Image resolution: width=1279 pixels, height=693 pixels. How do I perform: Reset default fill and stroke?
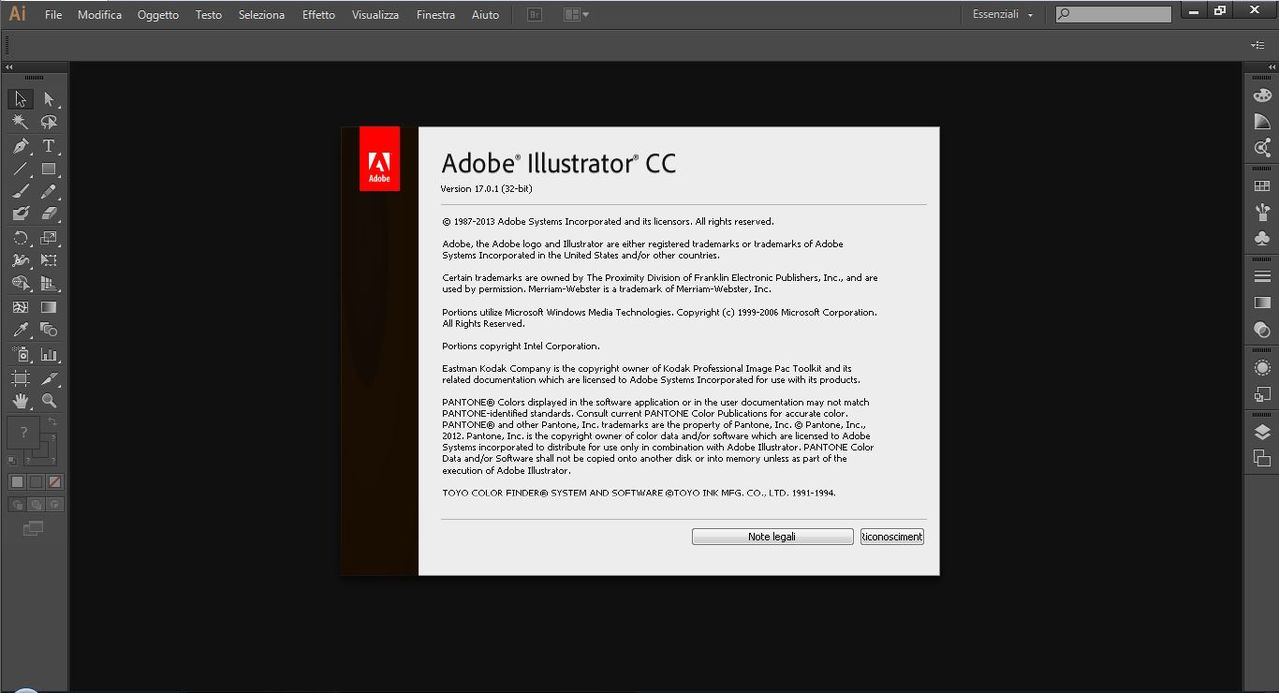(13, 460)
